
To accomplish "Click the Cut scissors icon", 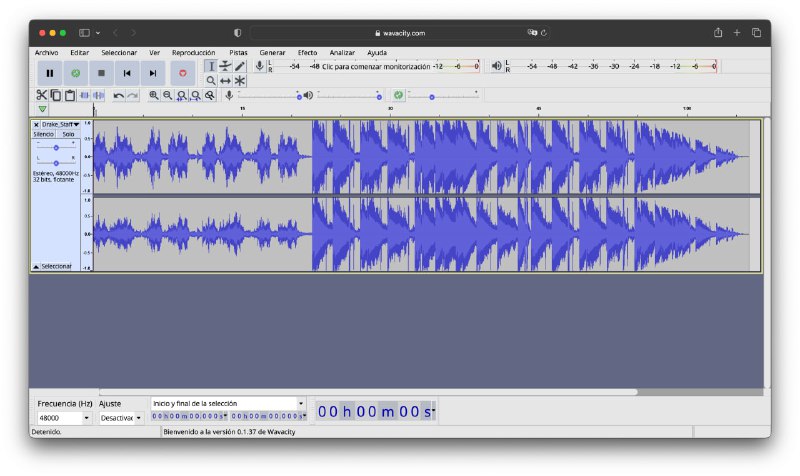I will [42, 95].
